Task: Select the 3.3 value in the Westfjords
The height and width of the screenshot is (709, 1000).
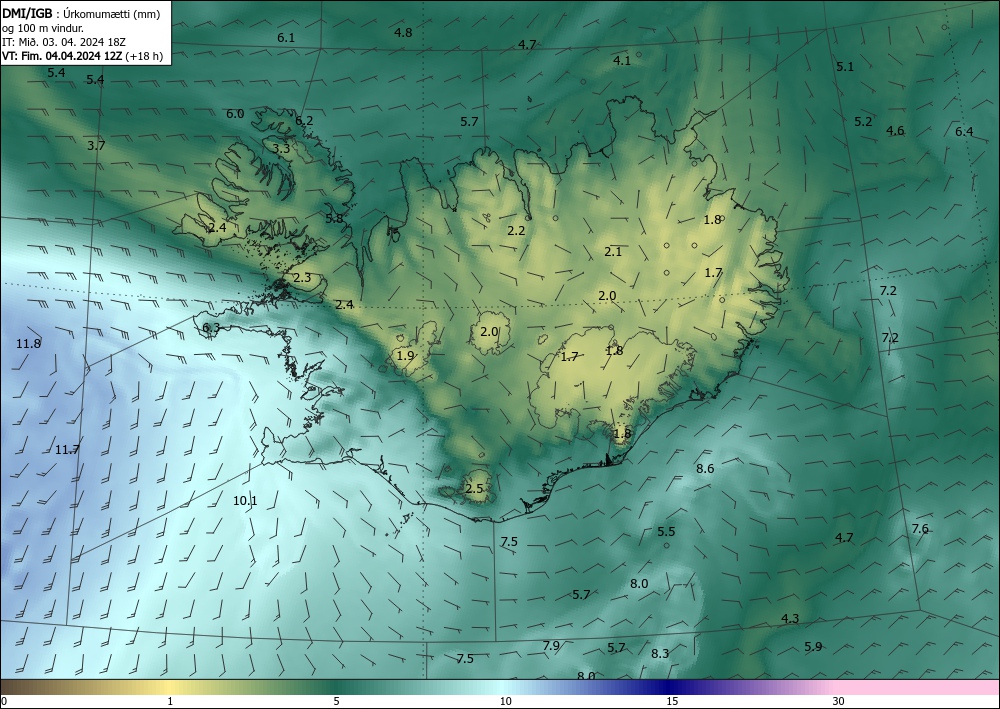Action: (281, 149)
